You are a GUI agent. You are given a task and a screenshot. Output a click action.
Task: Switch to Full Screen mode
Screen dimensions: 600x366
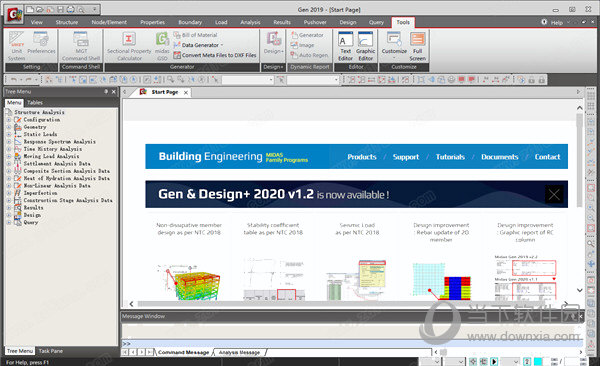click(x=417, y=46)
